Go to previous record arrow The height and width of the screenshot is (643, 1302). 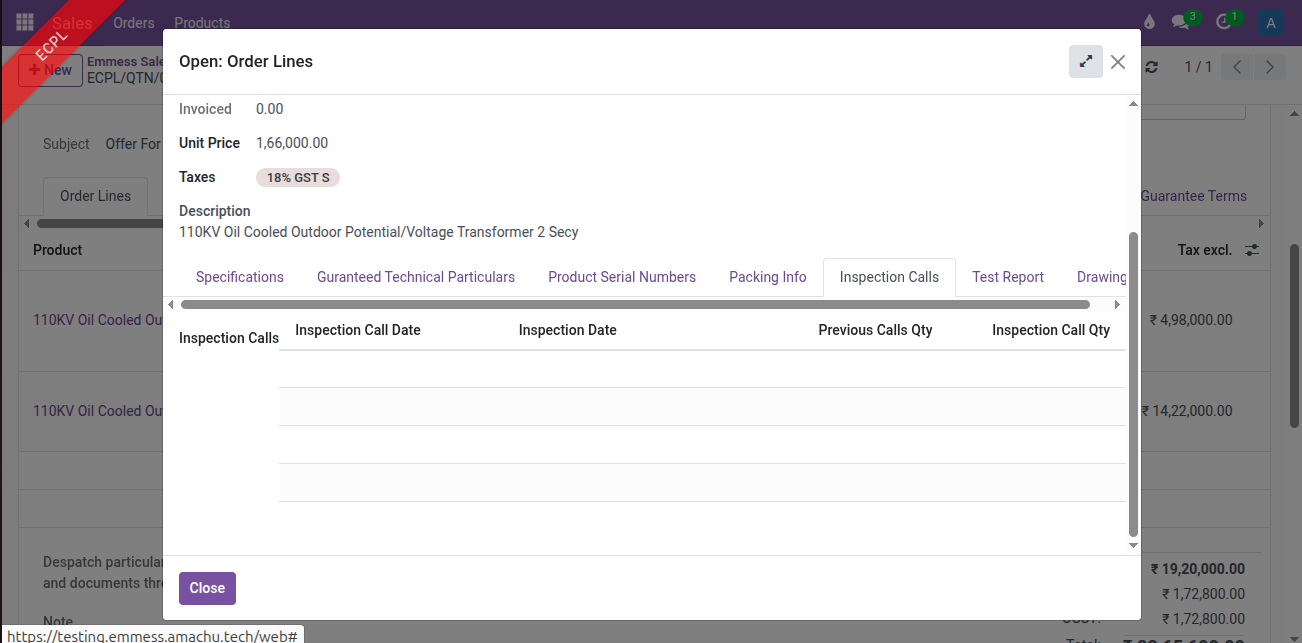pyautogui.click(x=1238, y=67)
